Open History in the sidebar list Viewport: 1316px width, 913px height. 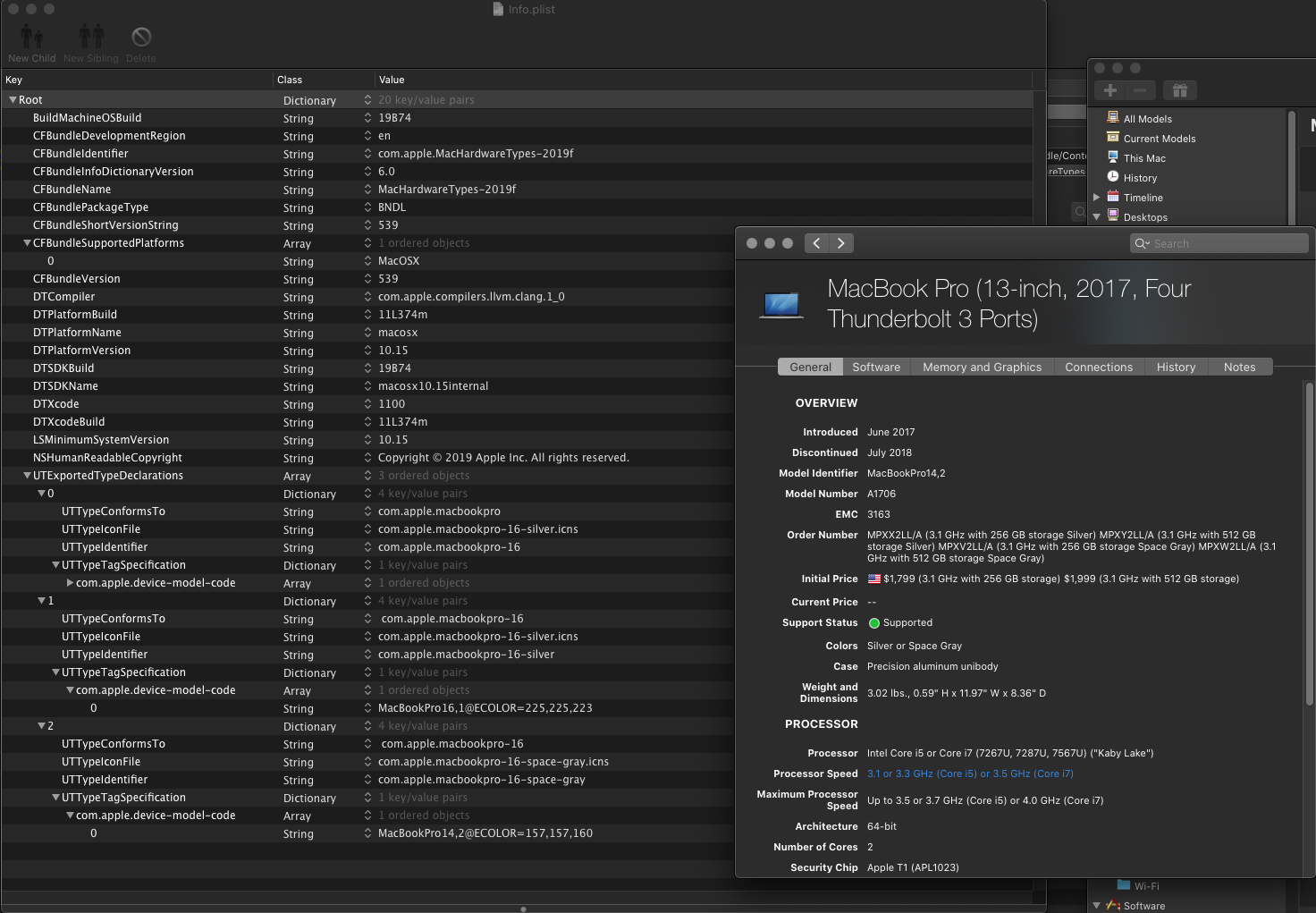pyautogui.click(x=1140, y=178)
